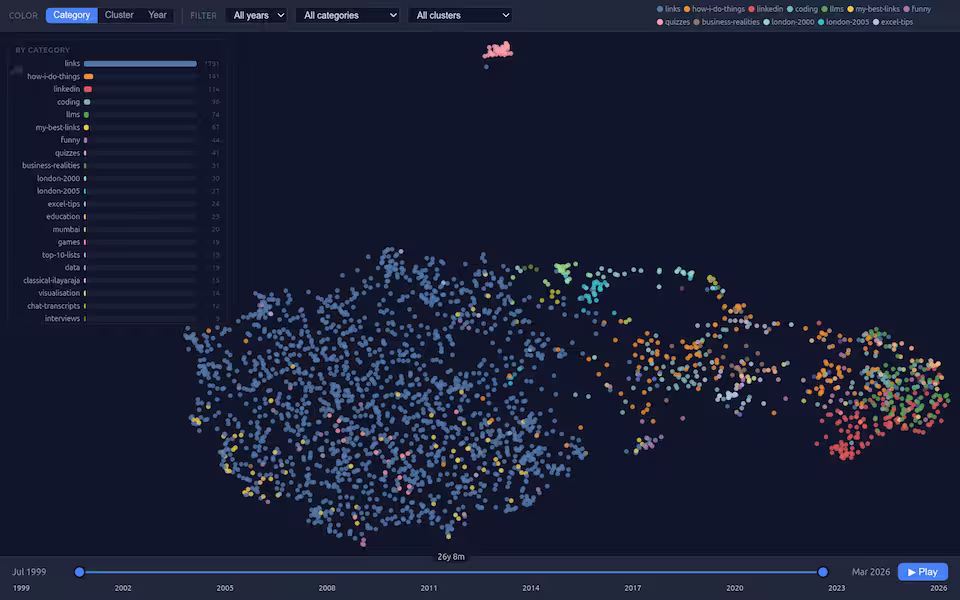960x600 pixels.
Task: Click the how-i-do-things legend marker
Action: (x=688, y=9)
